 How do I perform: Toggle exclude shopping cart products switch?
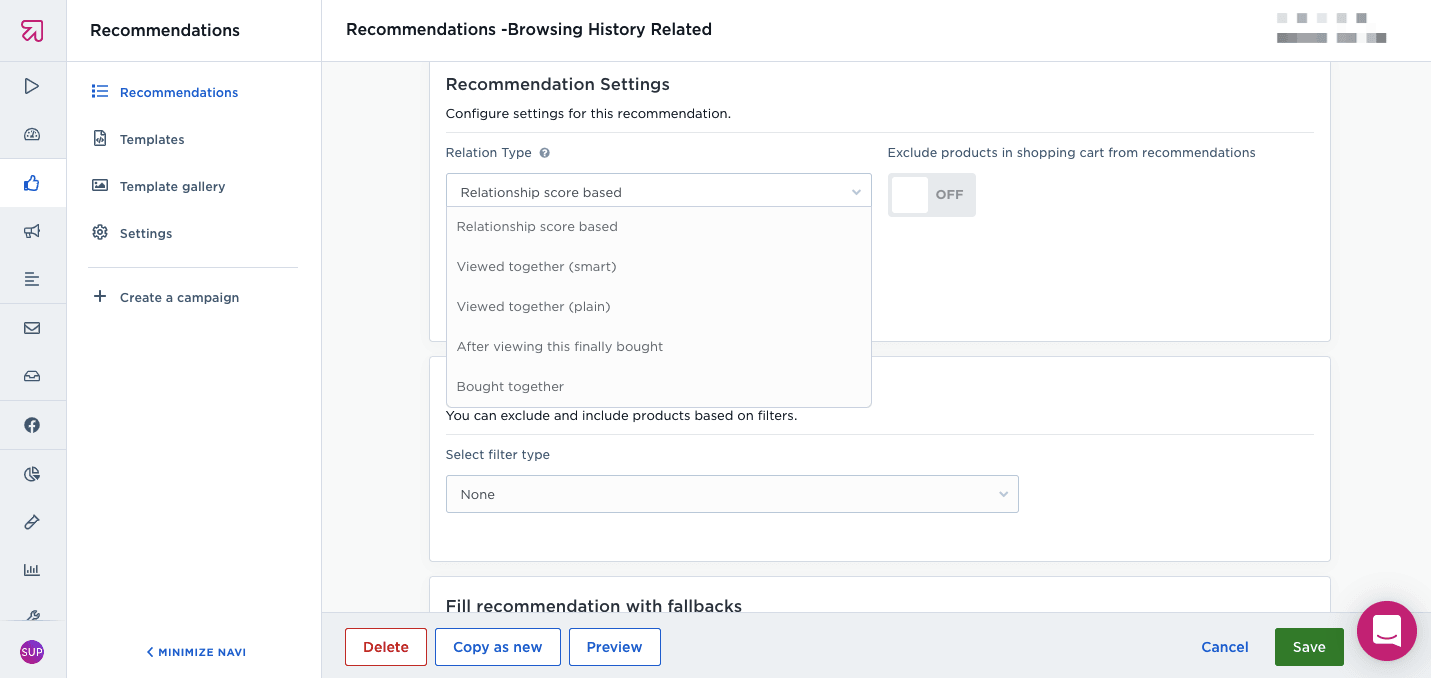pos(931,195)
